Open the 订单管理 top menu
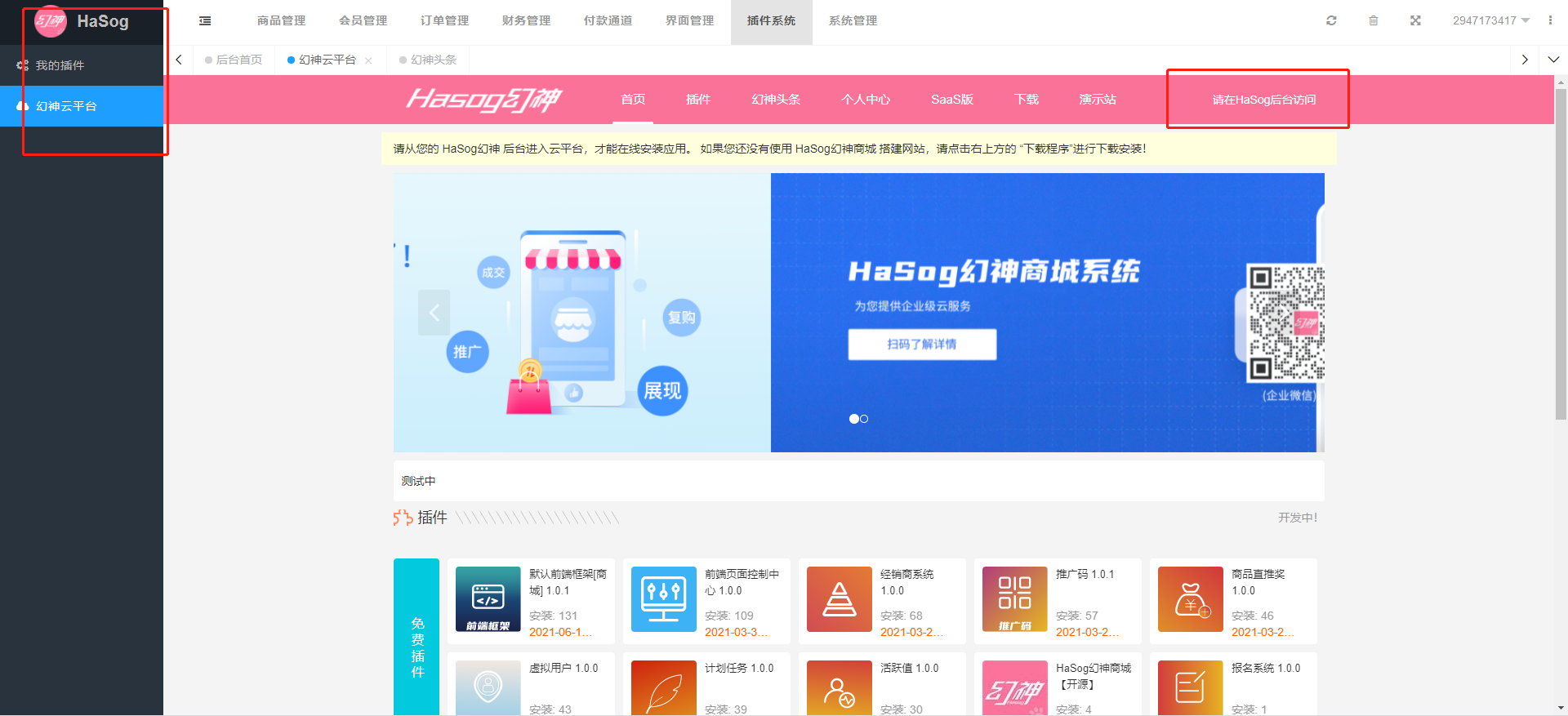This screenshot has height=716, width=1568. (444, 20)
